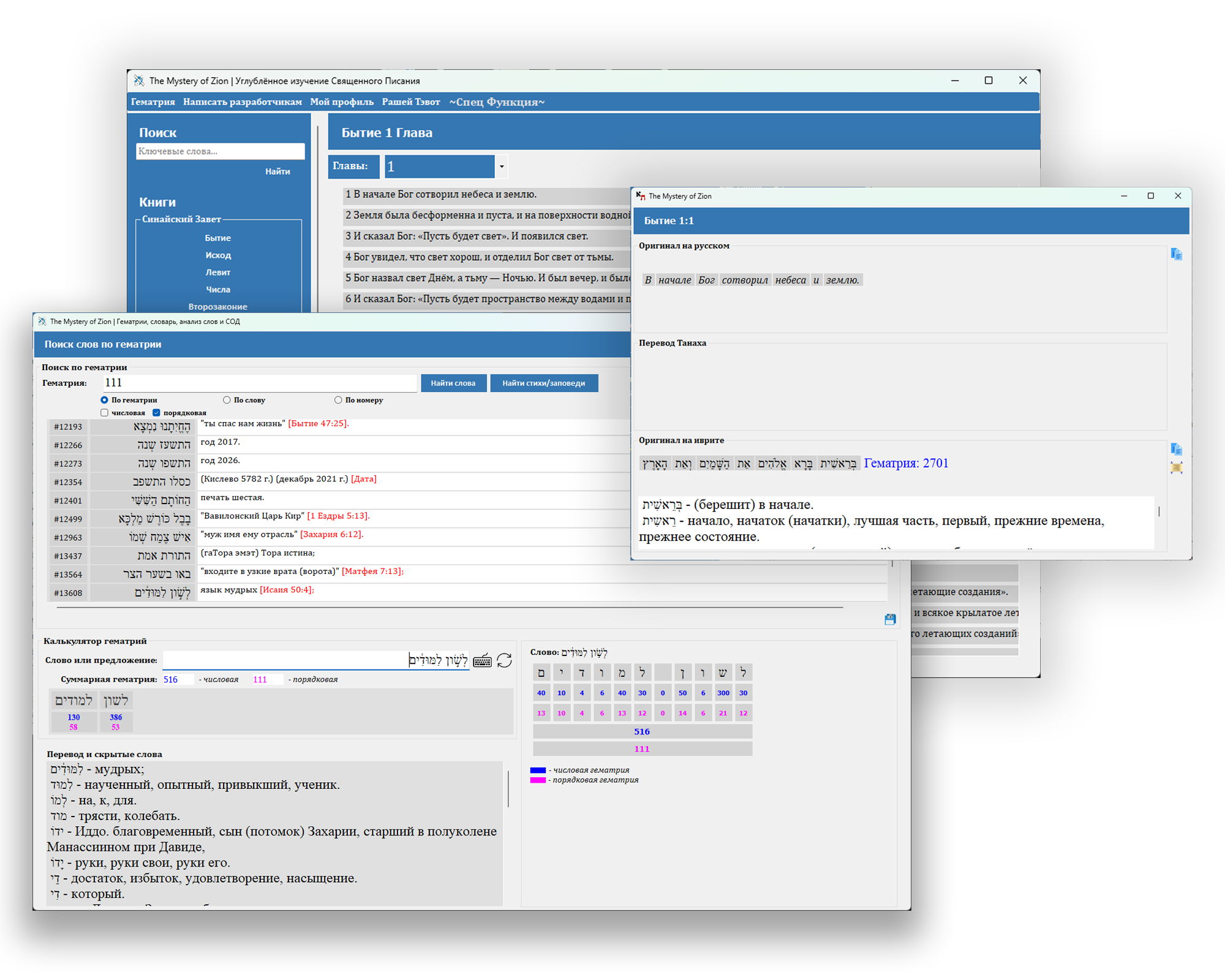The height and width of the screenshot is (980, 1225).
Task: Select the 'По номеру' radio option
Action: click(338, 400)
